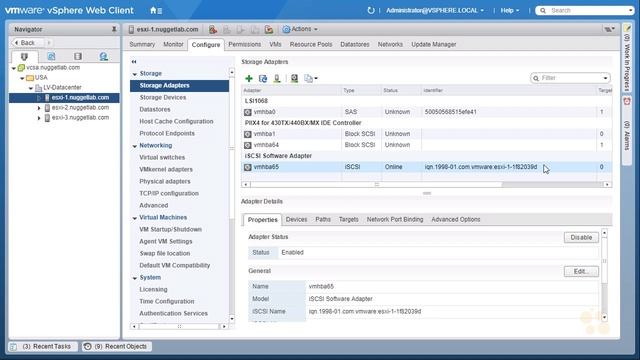Viewport: 640px width, 360px height.
Task: Click the vmhba65 iSCSI adapter icon
Action: point(247,167)
